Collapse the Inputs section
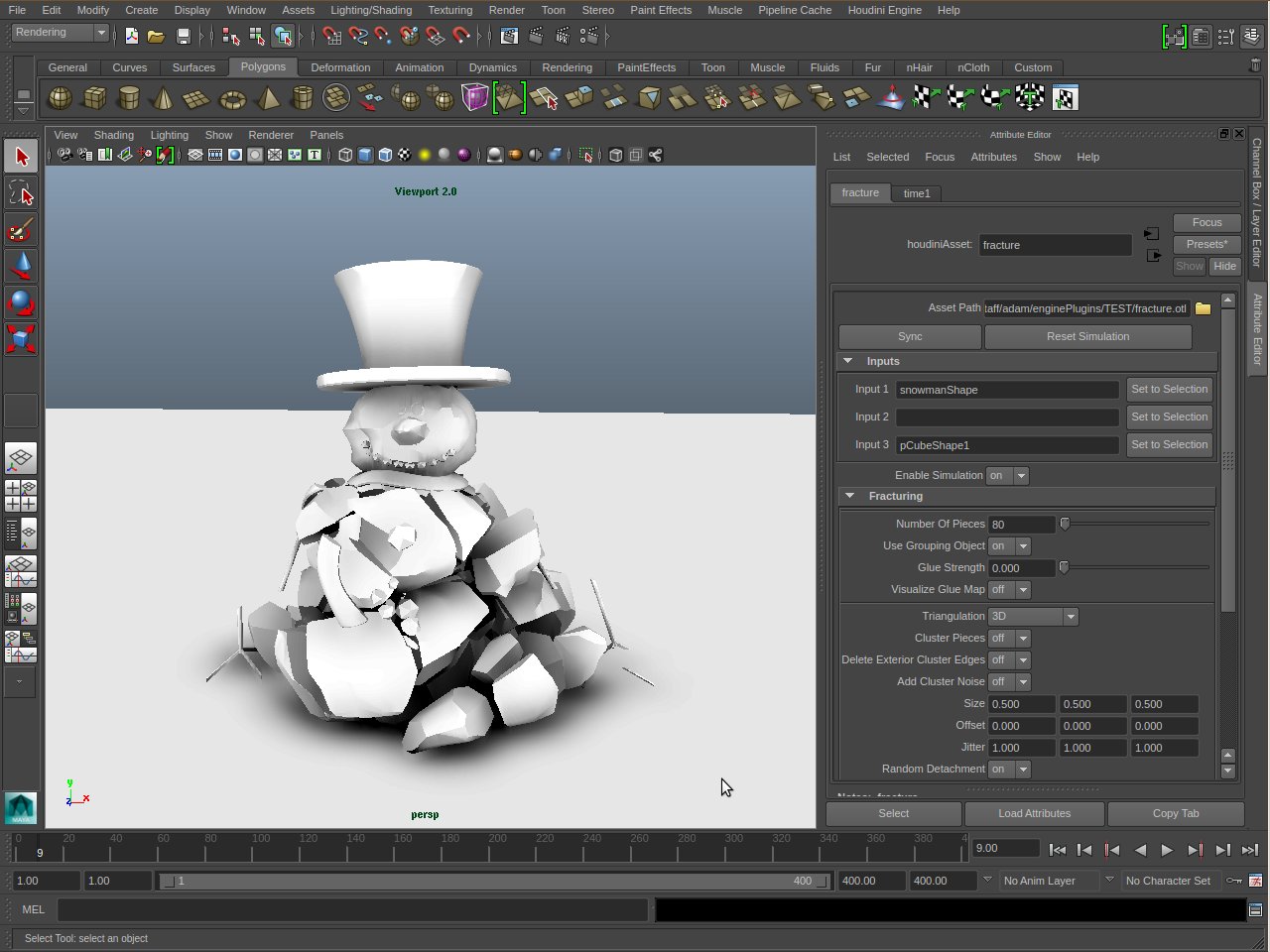The width and height of the screenshot is (1270, 952). [x=848, y=361]
